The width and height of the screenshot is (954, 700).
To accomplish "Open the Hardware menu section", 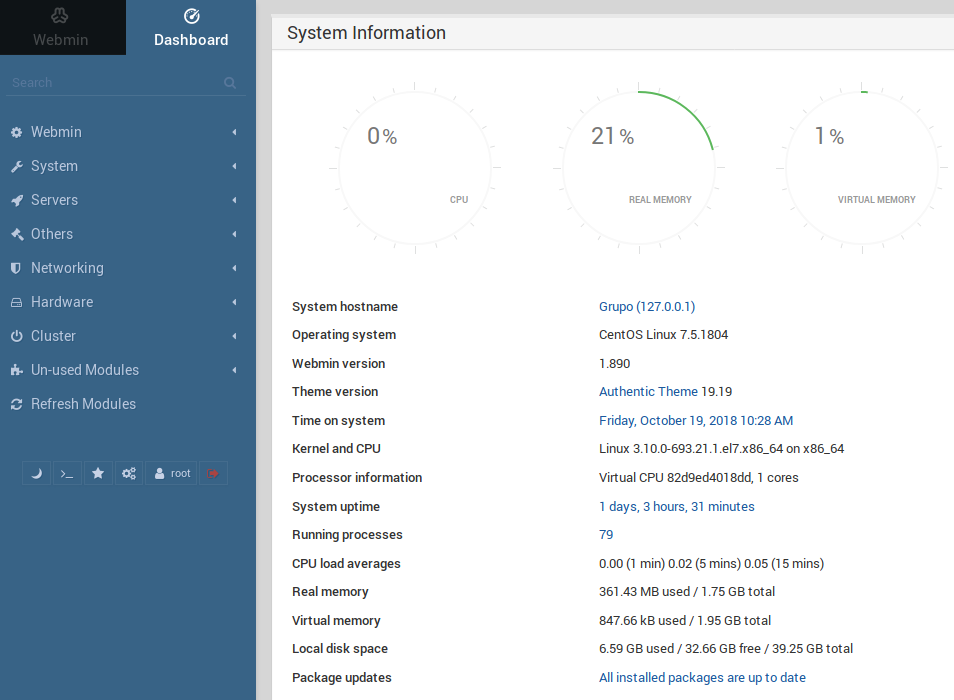I will (x=62, y=302).
